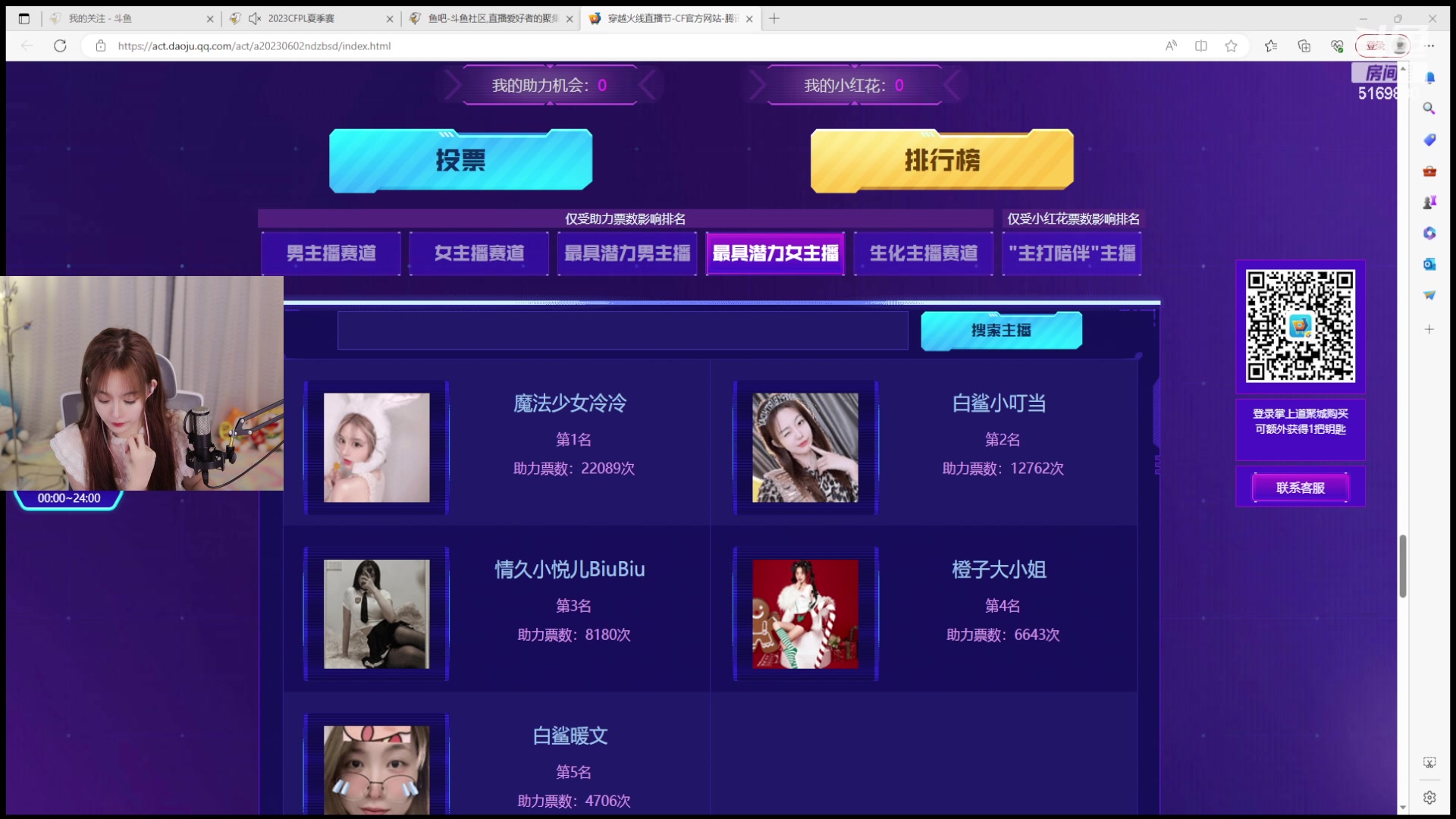Click the 联系客服 contact support button
Screen dimensions: 1456x819
click(1301, 488)
